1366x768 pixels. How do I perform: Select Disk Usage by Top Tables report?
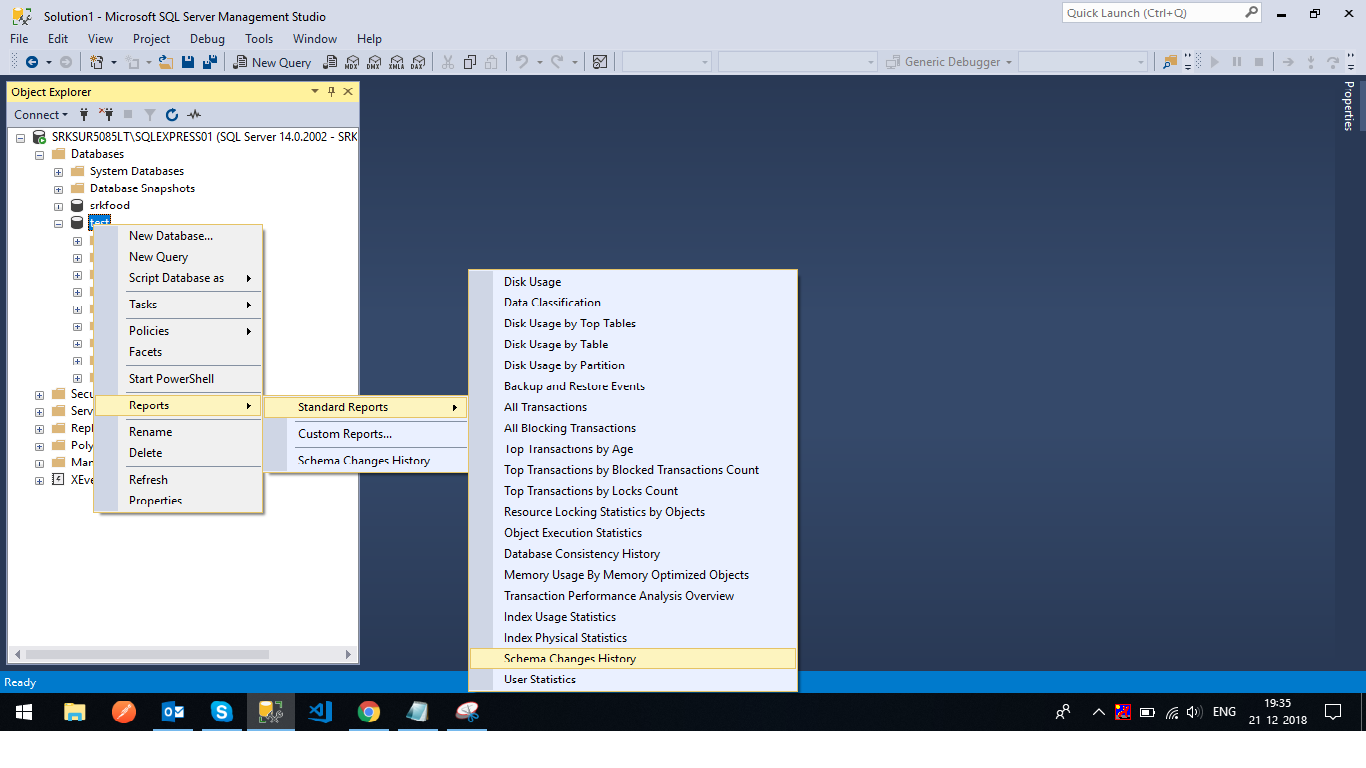tap(569, 323)
